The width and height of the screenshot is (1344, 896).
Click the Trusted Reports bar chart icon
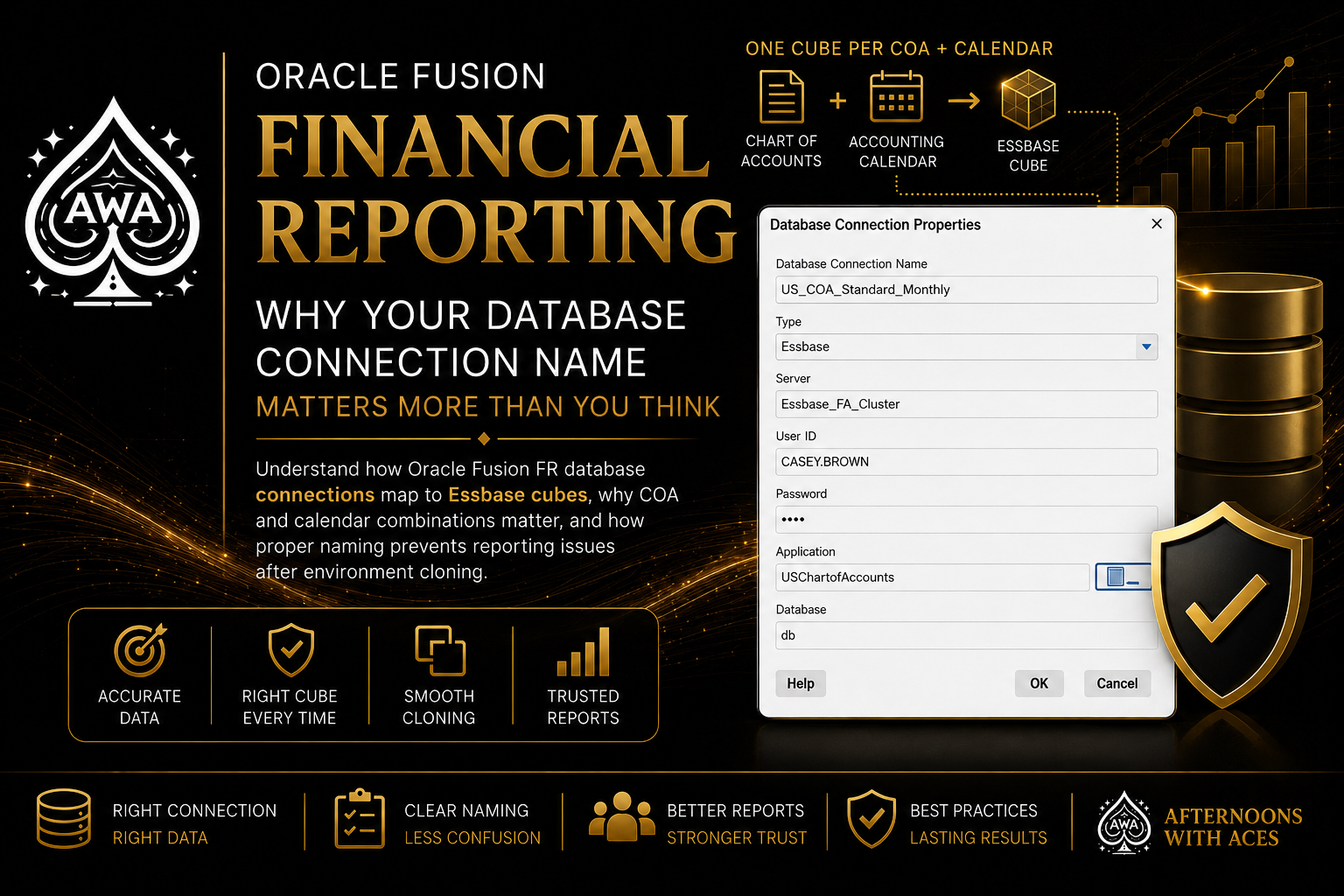tap(583, 652)
